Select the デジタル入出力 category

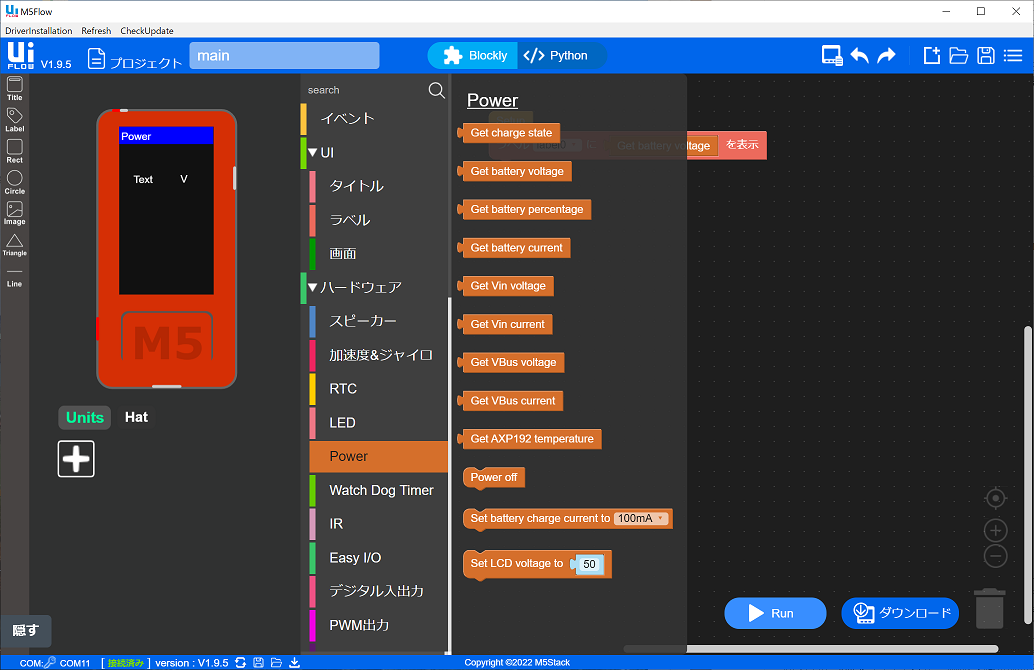tap(377, 592)
